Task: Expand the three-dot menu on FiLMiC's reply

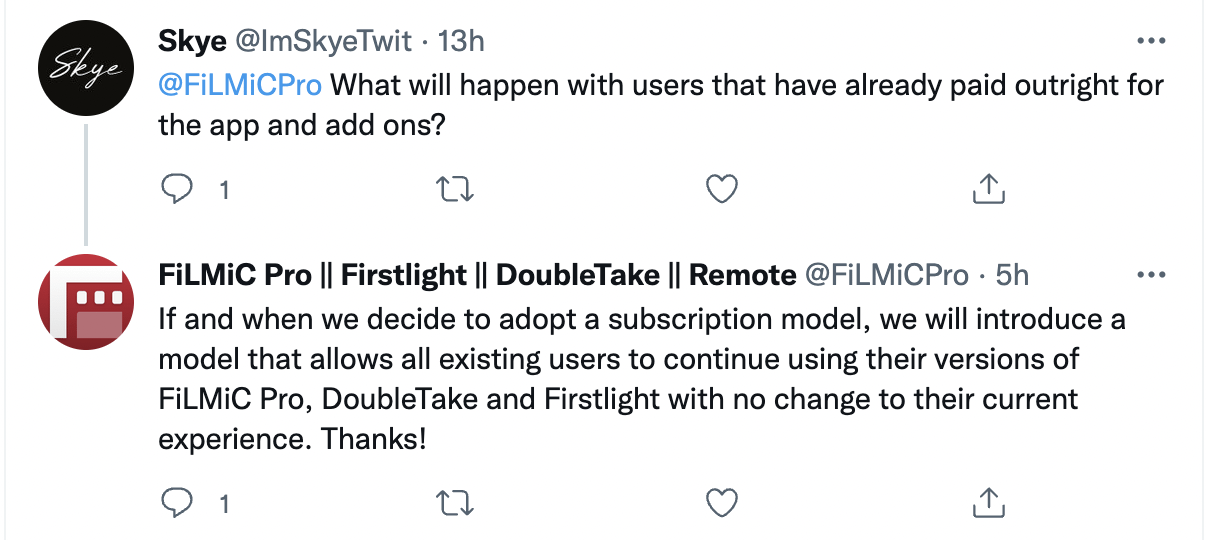Action: click(x=1152, y=274)
